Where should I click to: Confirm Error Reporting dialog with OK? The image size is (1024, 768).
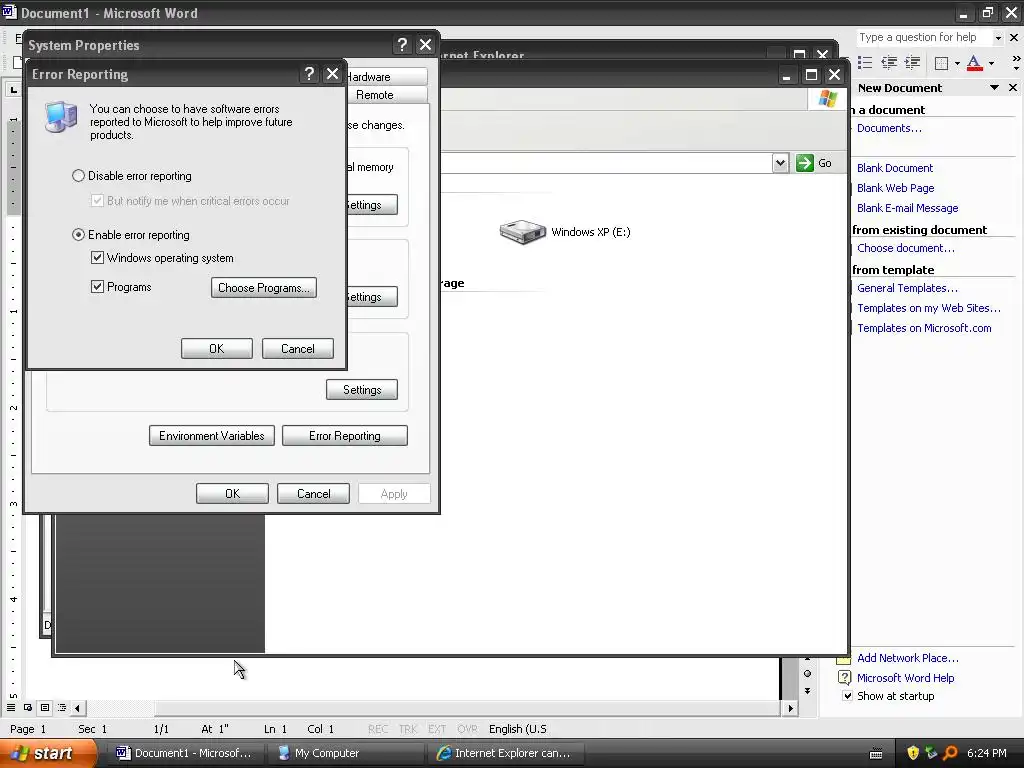coord(217,349)
